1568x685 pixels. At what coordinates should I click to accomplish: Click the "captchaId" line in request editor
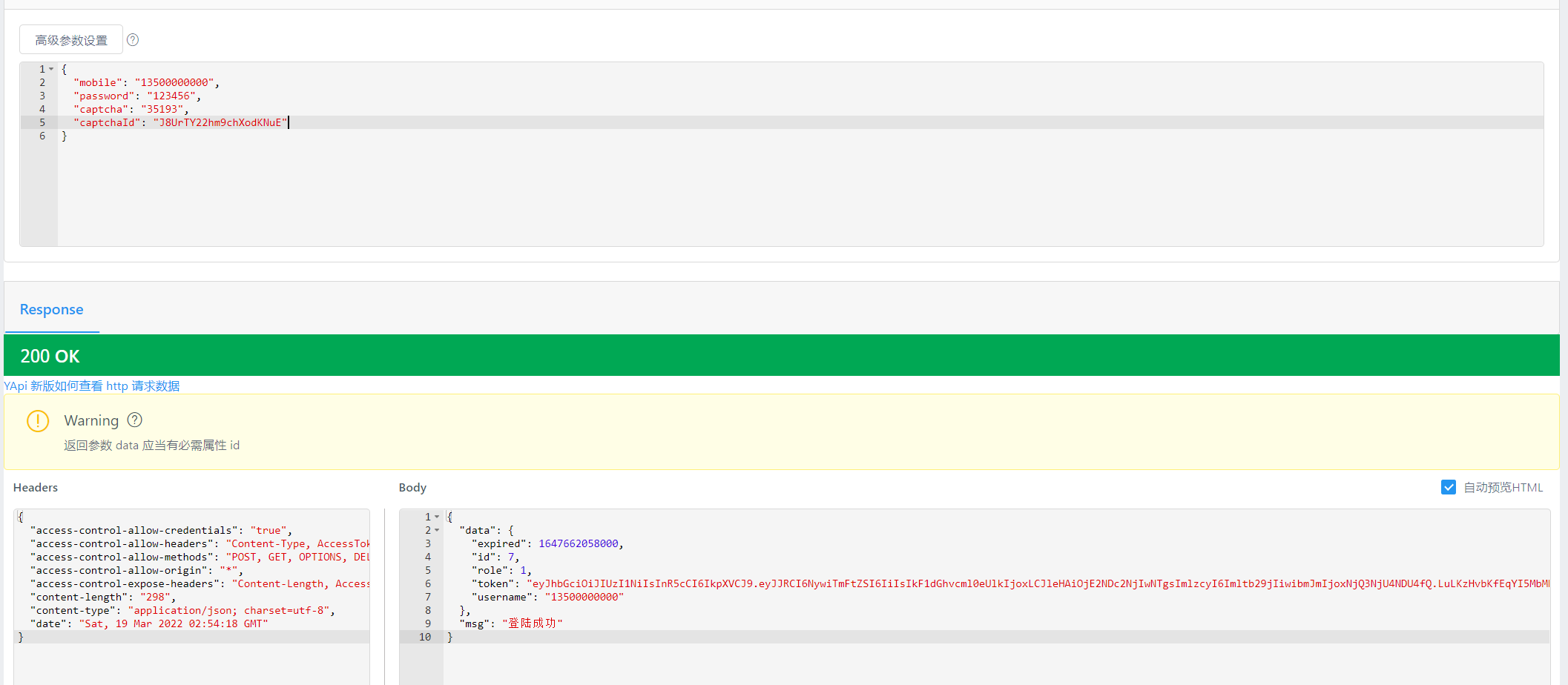pyautogui.click(x=180, y=122)
